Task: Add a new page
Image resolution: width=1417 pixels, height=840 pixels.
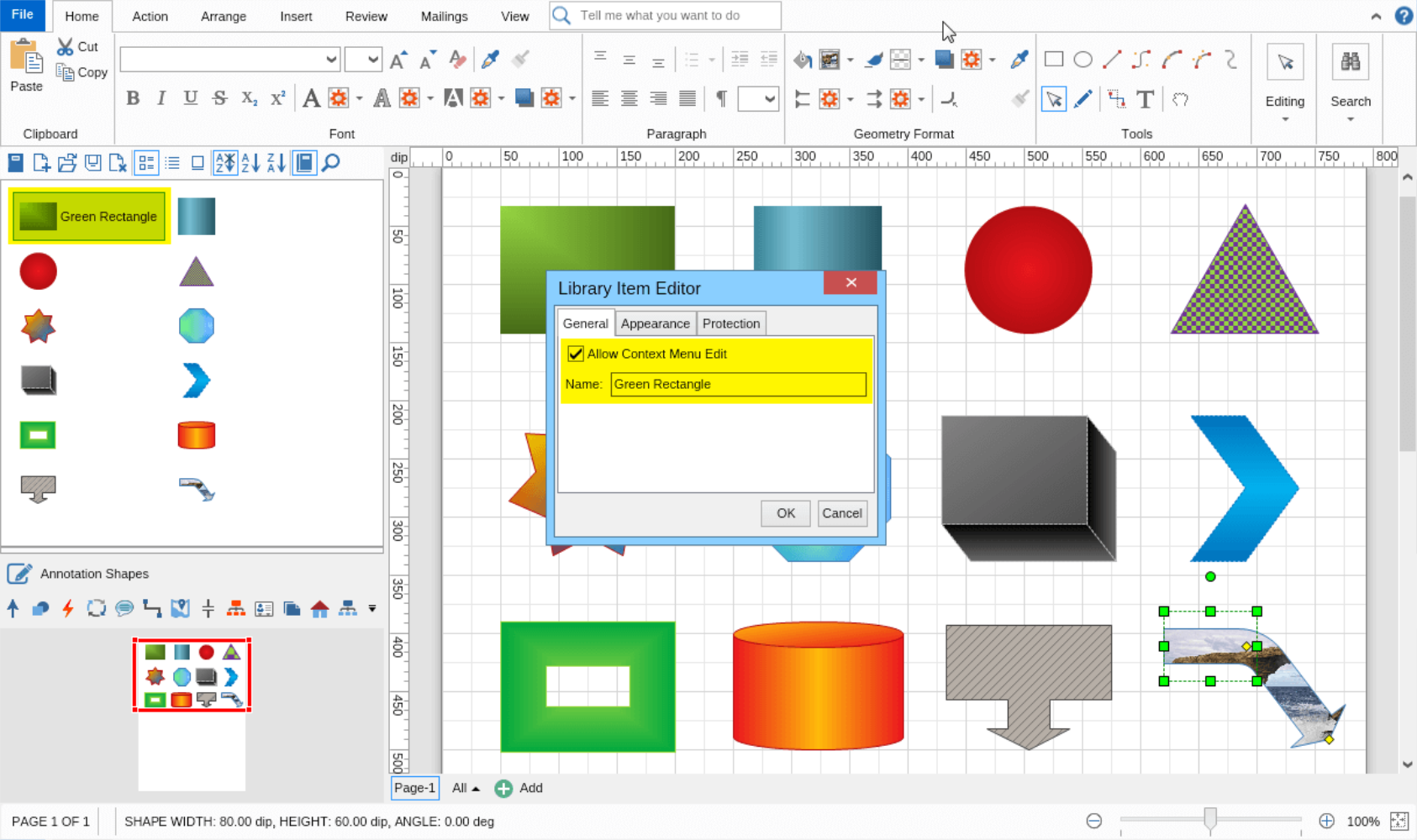Action: point(519,788)
